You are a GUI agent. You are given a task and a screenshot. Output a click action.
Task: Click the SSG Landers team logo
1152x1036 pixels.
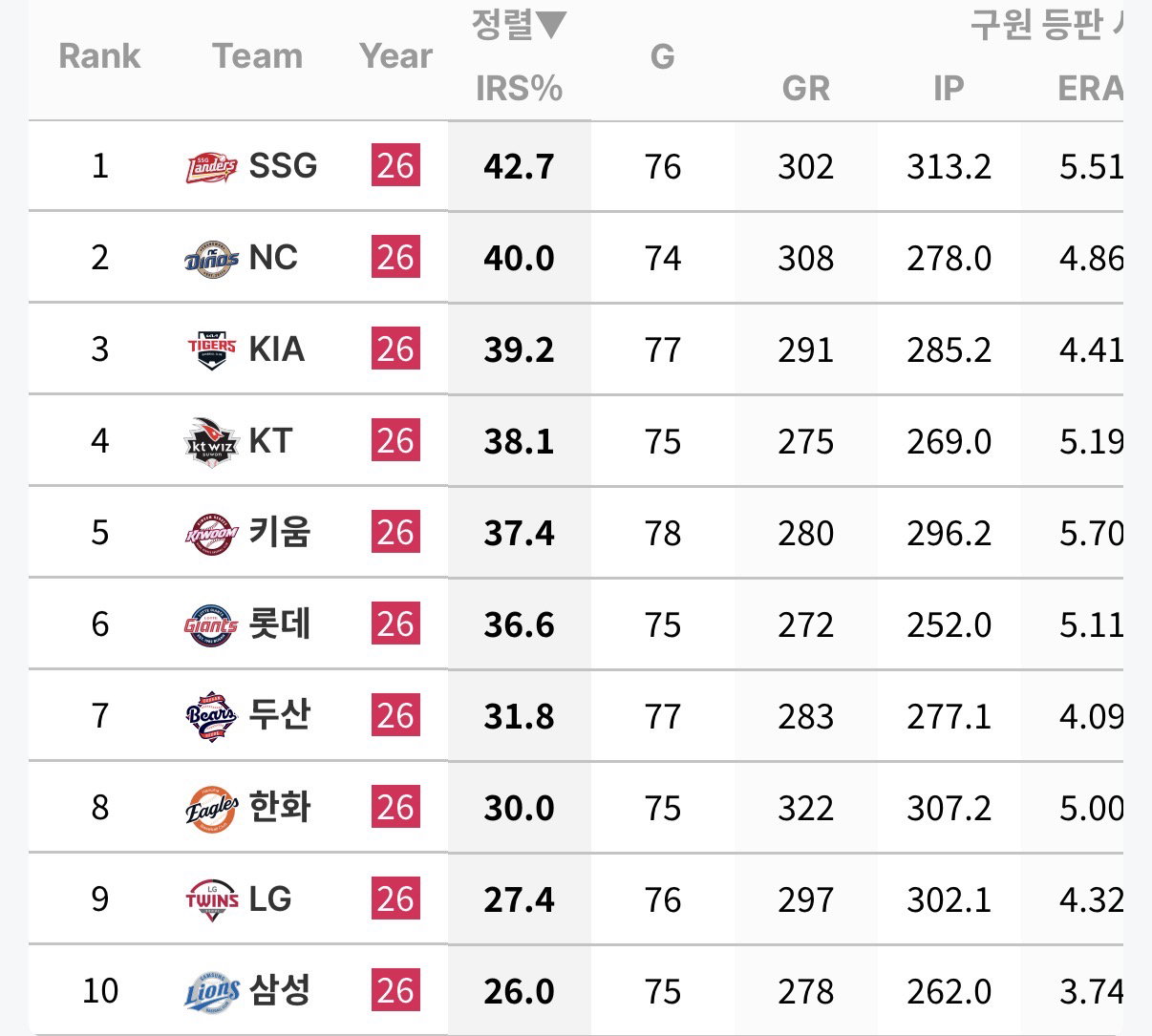click(211, 167)
